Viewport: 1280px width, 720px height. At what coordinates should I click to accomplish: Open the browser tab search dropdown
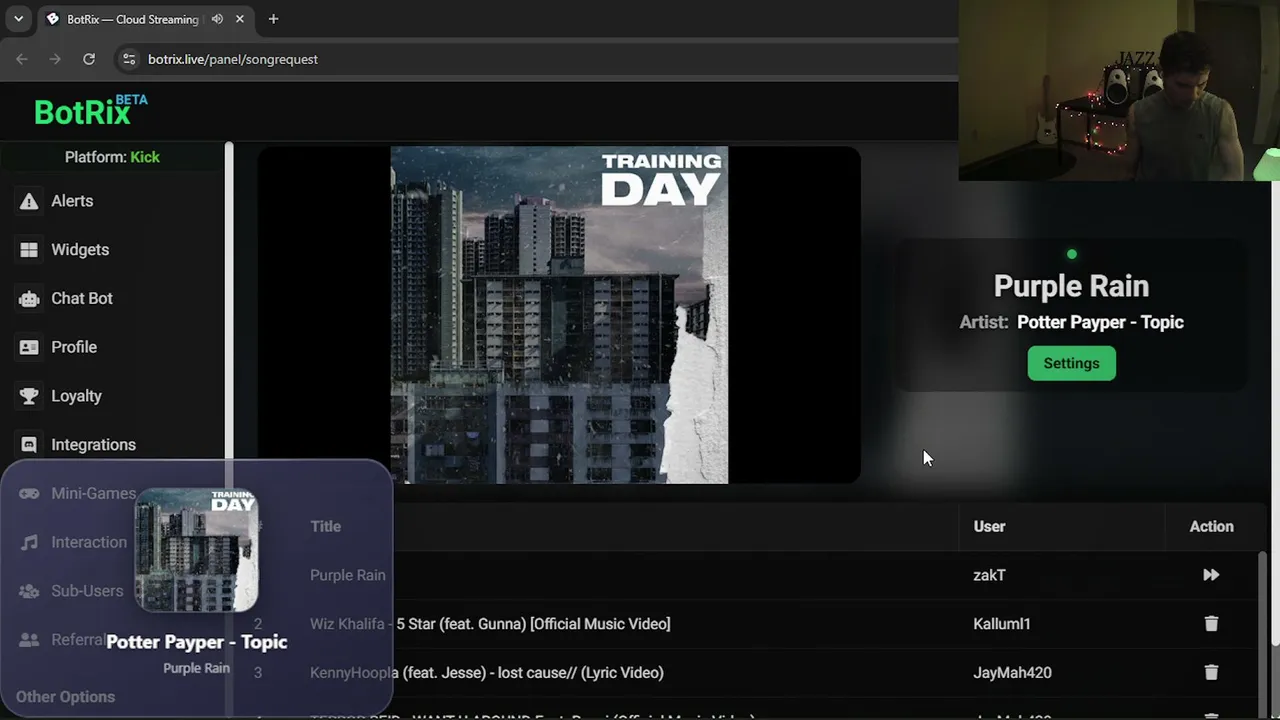[x=18, y=19]
